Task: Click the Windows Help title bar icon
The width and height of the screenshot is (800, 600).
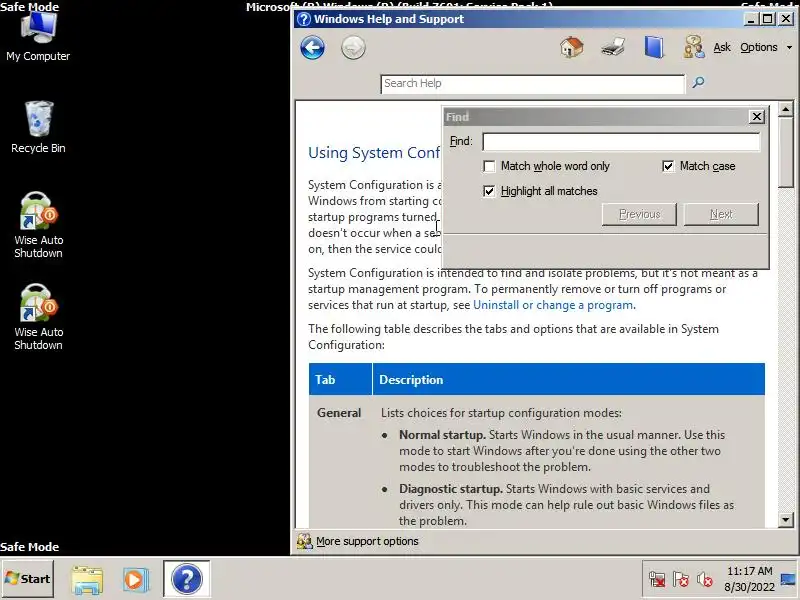Action: (x=304, y=19)
